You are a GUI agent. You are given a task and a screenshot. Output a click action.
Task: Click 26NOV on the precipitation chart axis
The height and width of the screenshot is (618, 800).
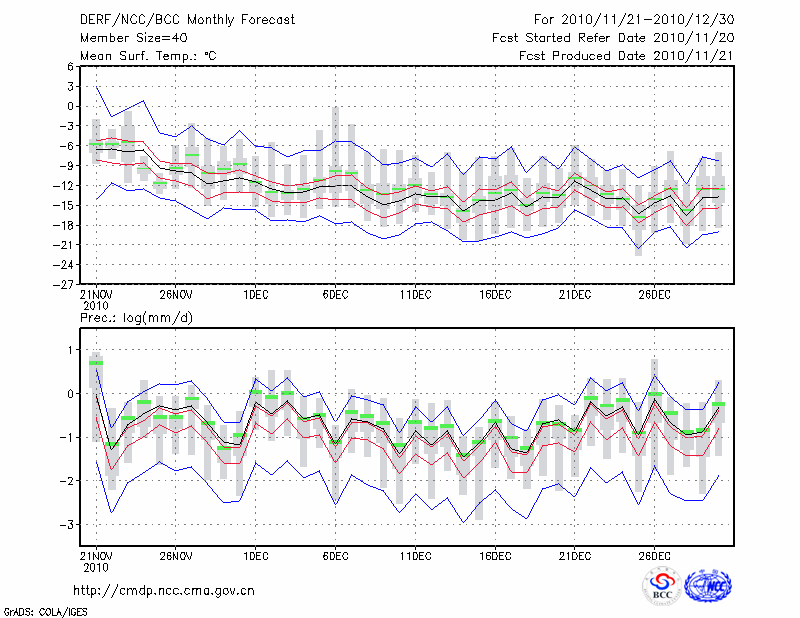click(175, 555)
